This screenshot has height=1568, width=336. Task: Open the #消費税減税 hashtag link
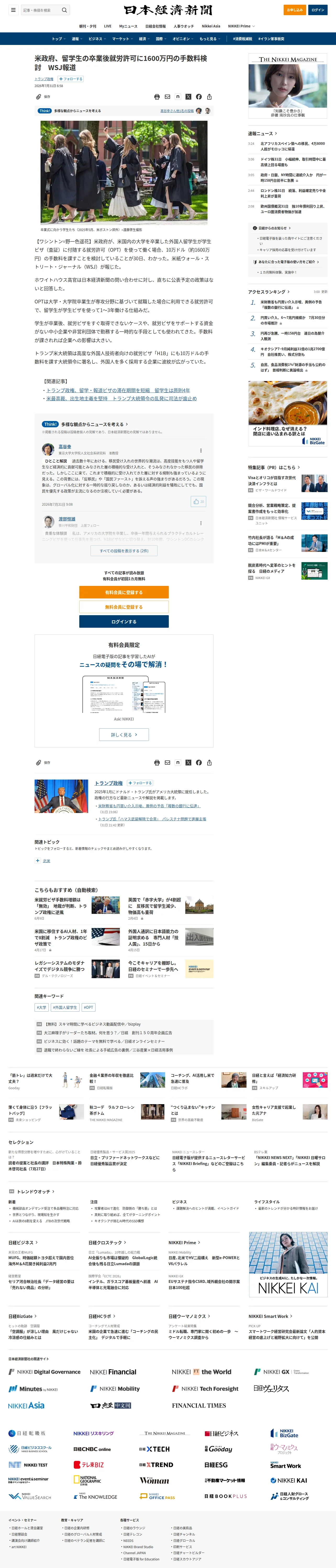243,39
